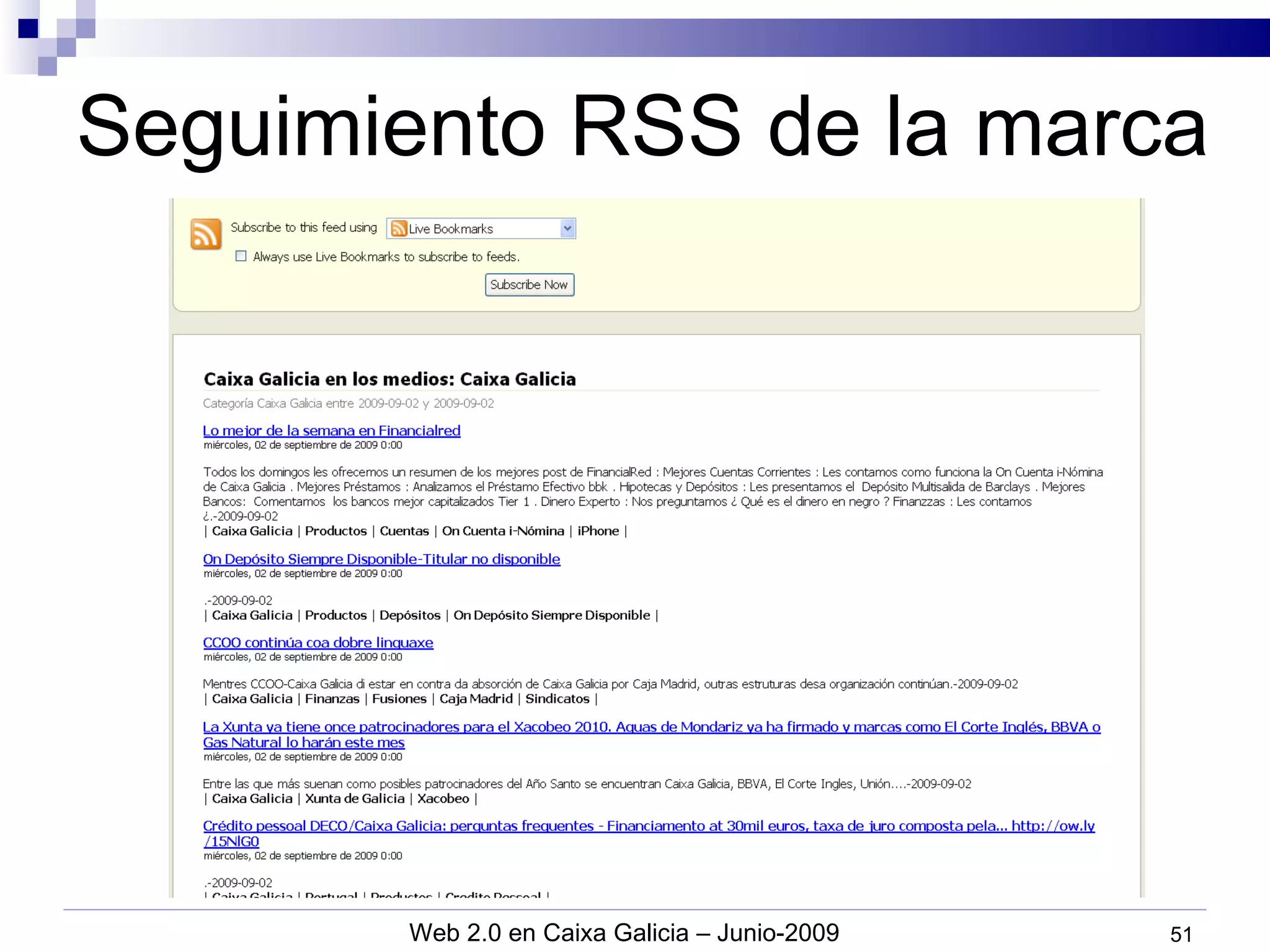Click the orange RSS feed icon
Viewport: 1270px width, 952px height.
(206, 234)
